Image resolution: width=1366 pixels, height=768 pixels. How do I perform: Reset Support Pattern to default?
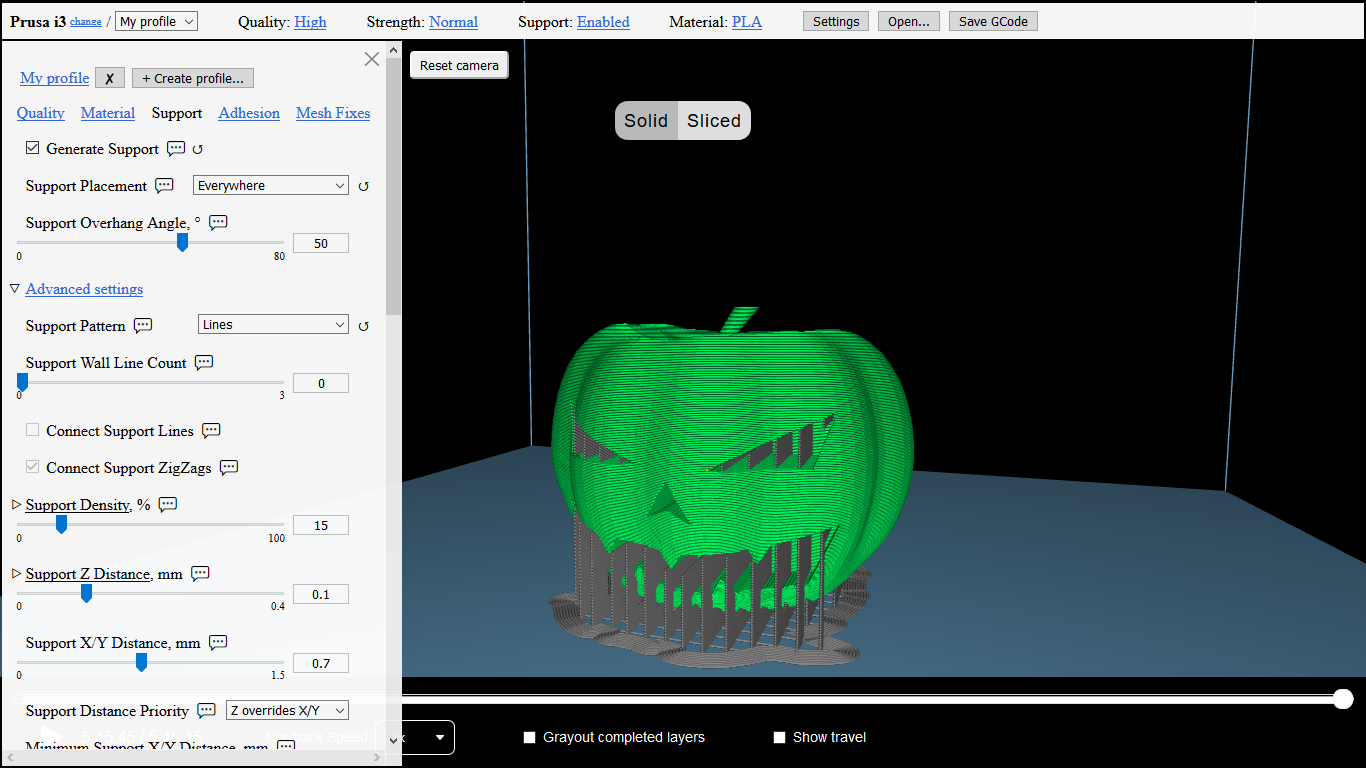(363, 326)
